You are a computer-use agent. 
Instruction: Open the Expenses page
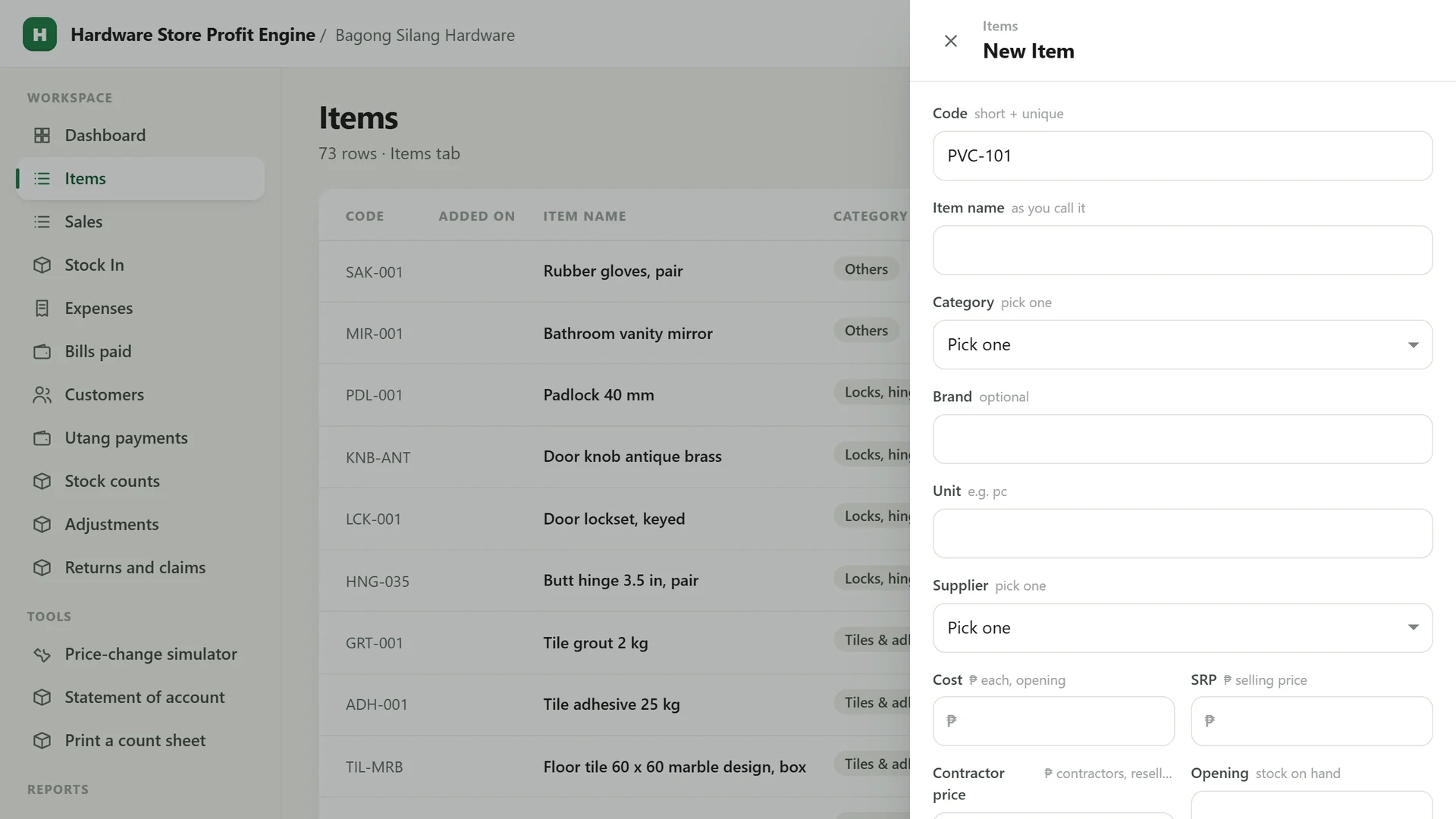[140, 308]
